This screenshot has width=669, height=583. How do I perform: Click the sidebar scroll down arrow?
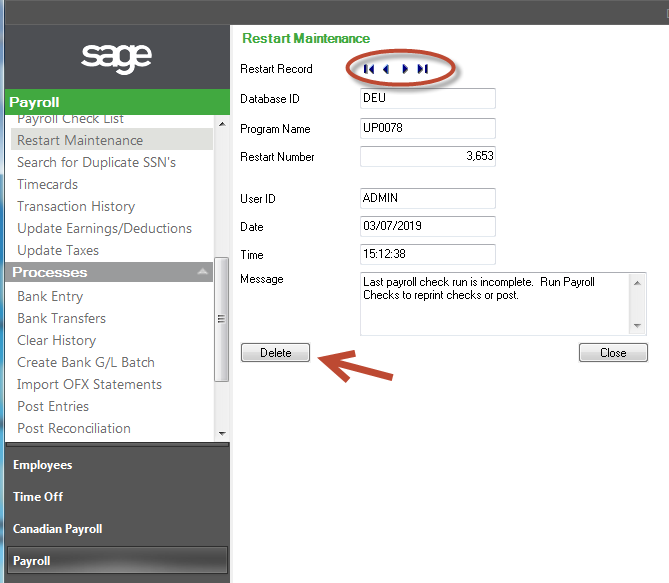click(x=222, y=433)
